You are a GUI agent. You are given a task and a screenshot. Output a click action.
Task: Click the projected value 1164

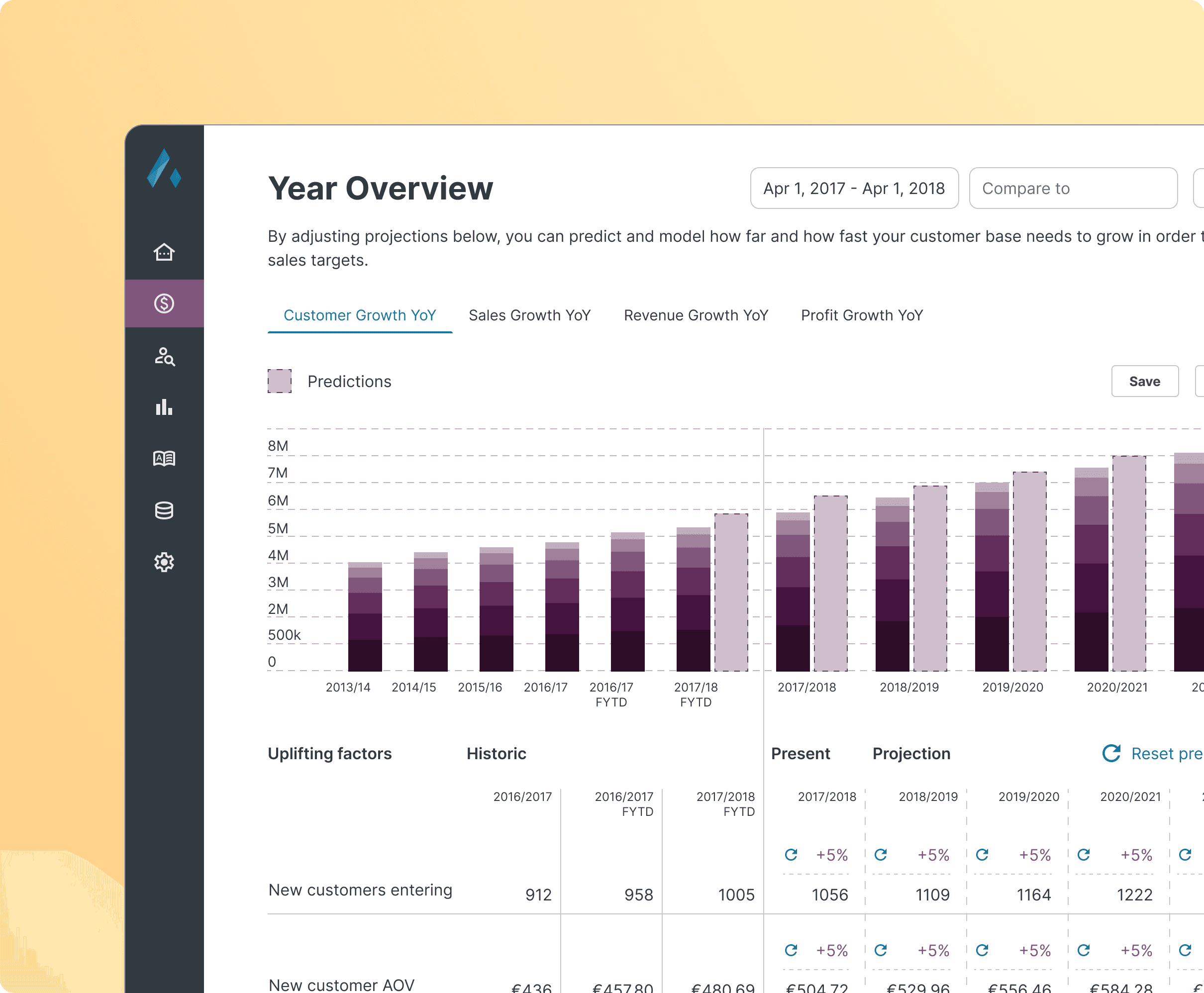coord(1033,894)
